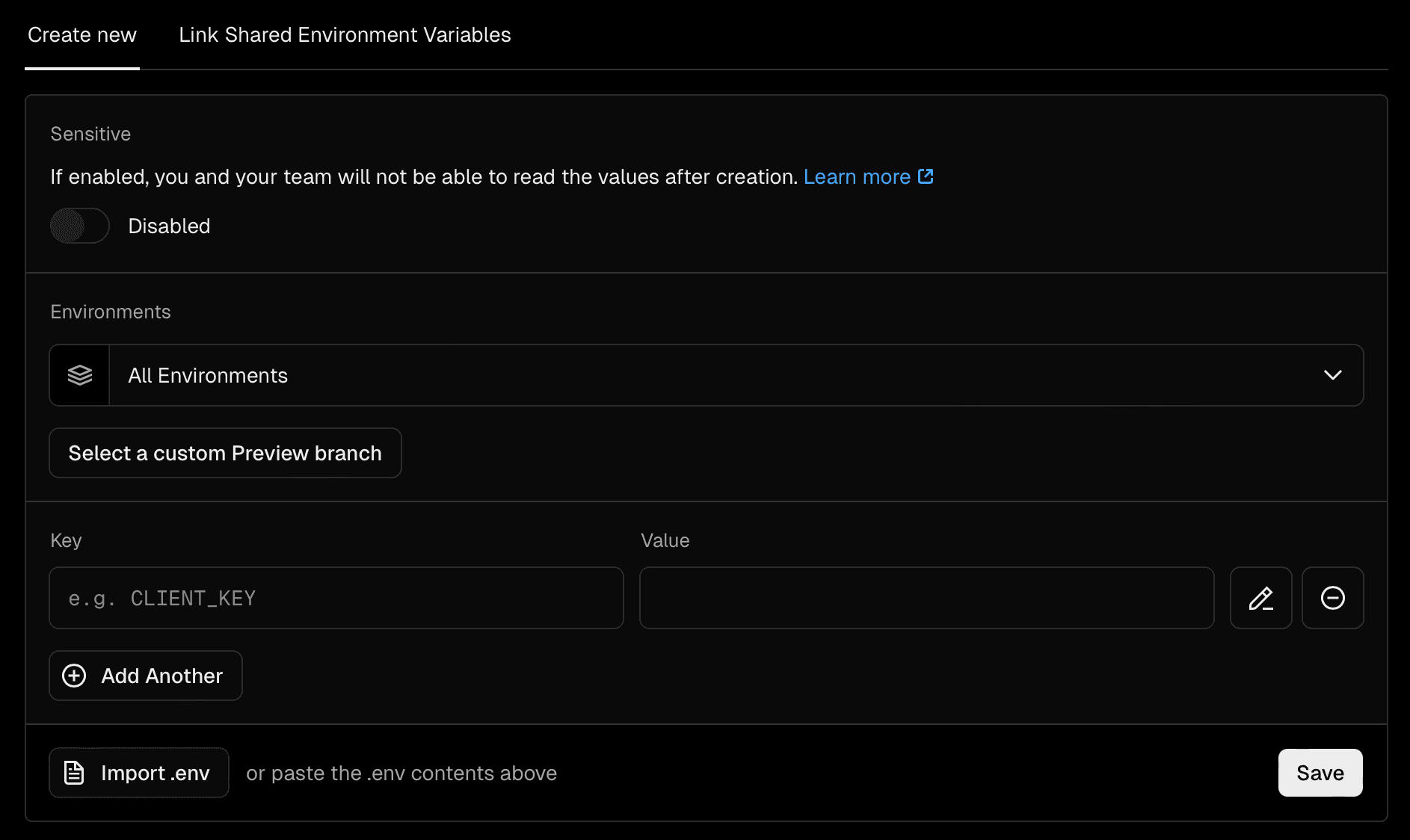Remove the variable row with the minus icon

coord(1332,598)
